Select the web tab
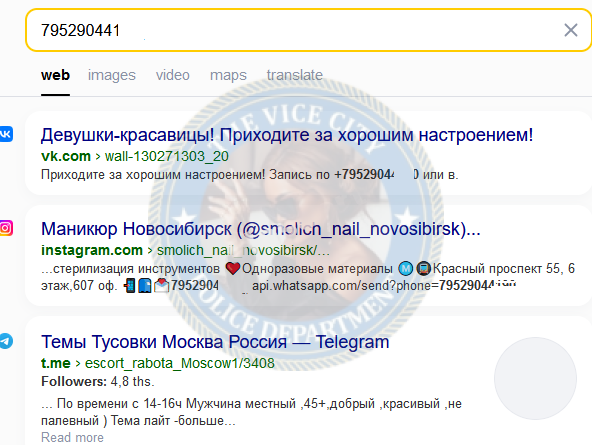 [55, 75]
